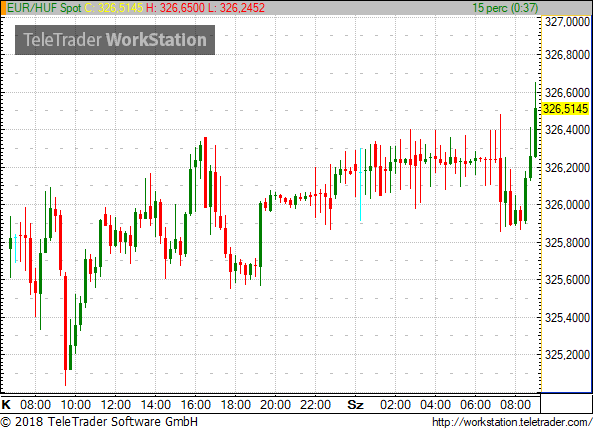Click the 325,2000 price axis label
Image resolution: width=593 pixels, height=431 pixels.
(567, 355)
